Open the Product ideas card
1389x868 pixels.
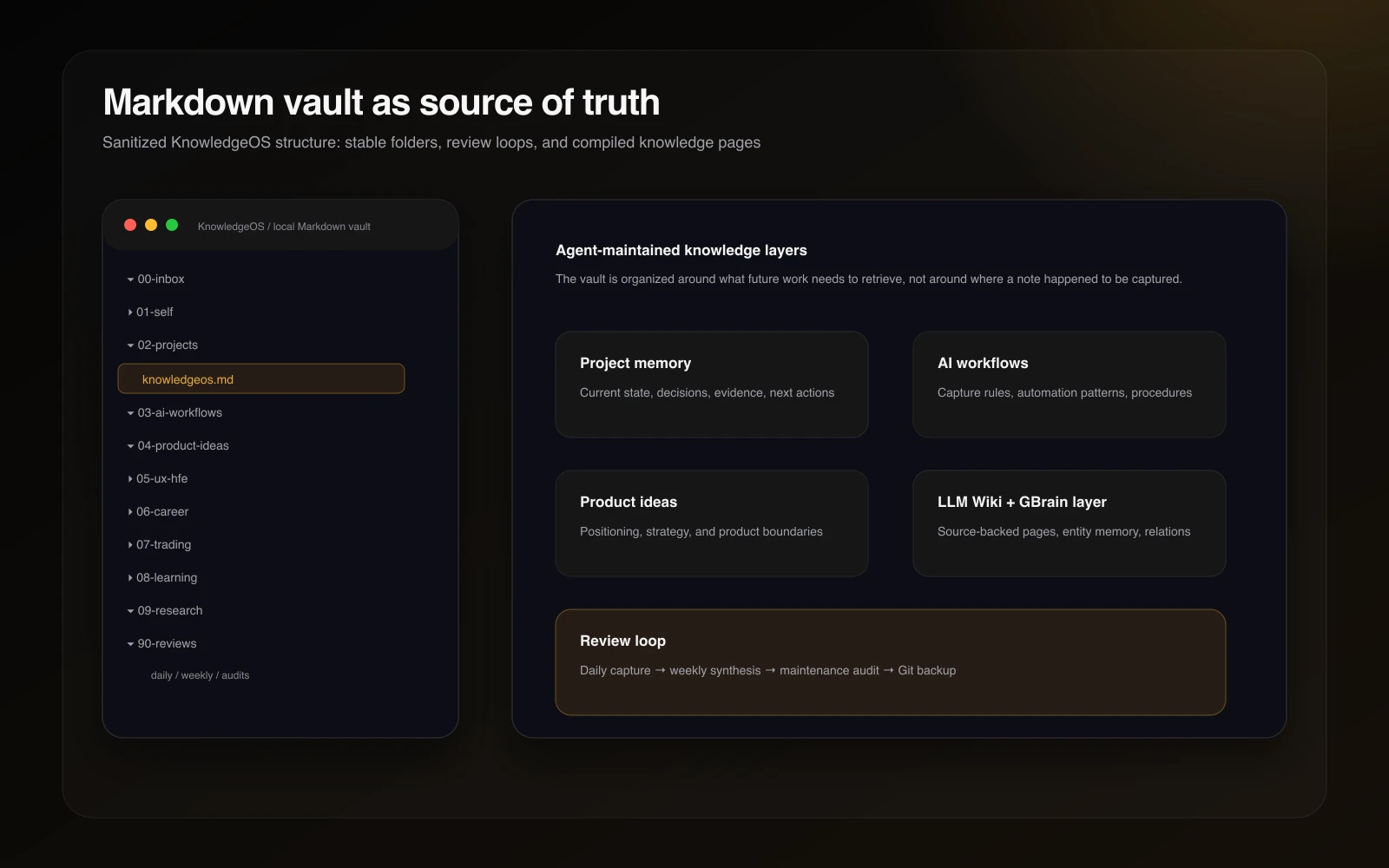pyautogui.click(x=712, y=523)
